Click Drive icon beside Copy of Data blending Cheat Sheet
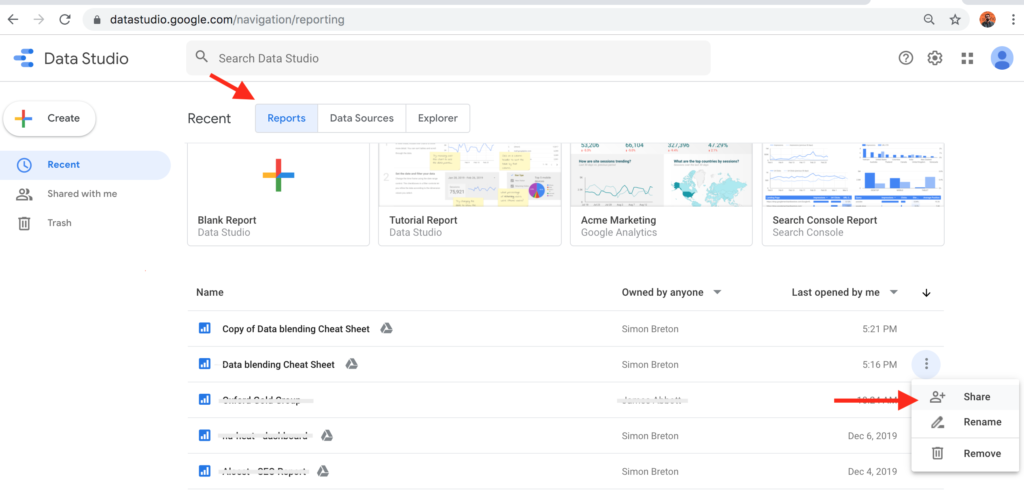The image size is (1024, 491). [x=387, y=328]
